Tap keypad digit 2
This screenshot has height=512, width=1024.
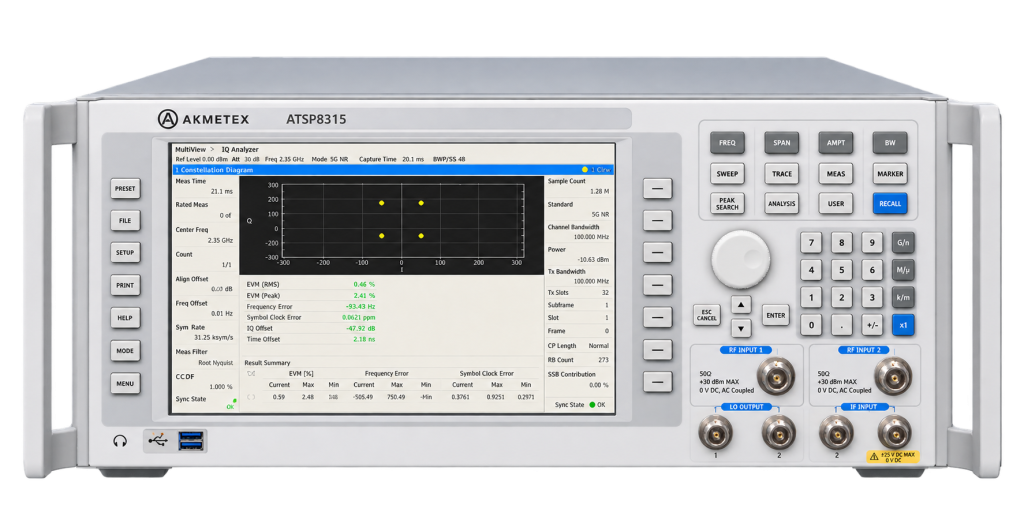point(841,297)
